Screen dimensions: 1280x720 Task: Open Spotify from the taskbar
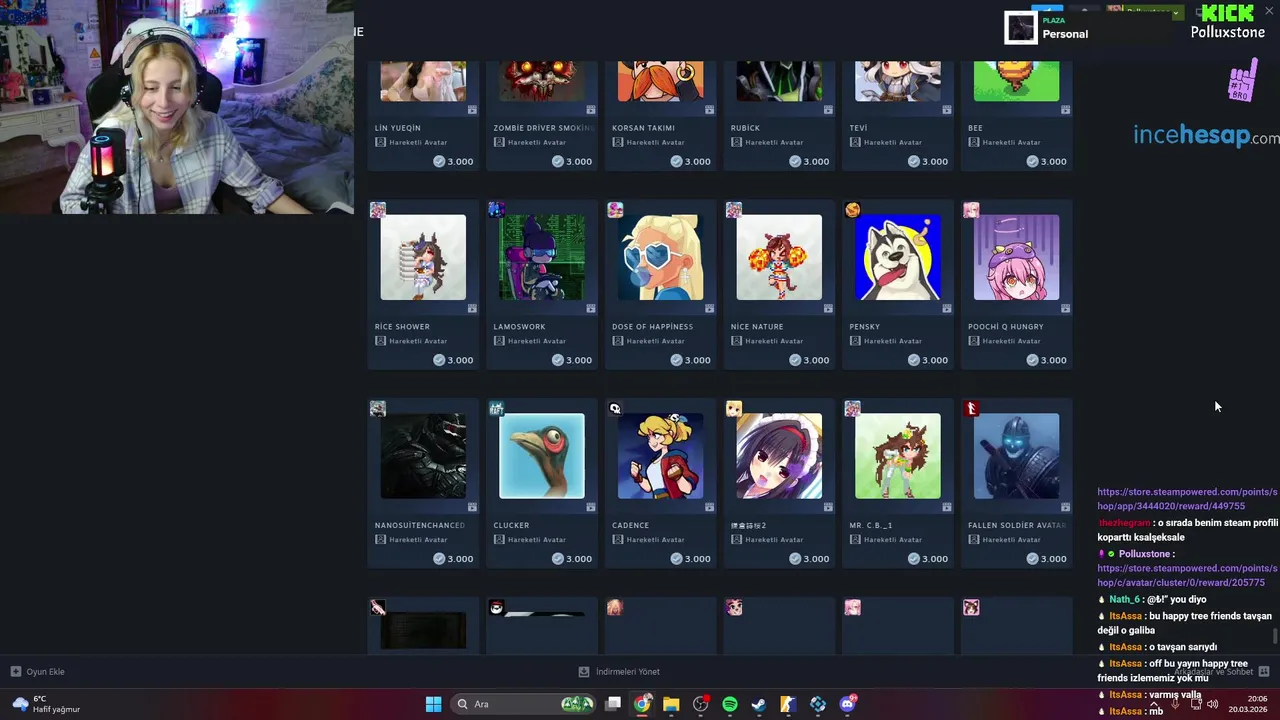(x=730, y=704)
